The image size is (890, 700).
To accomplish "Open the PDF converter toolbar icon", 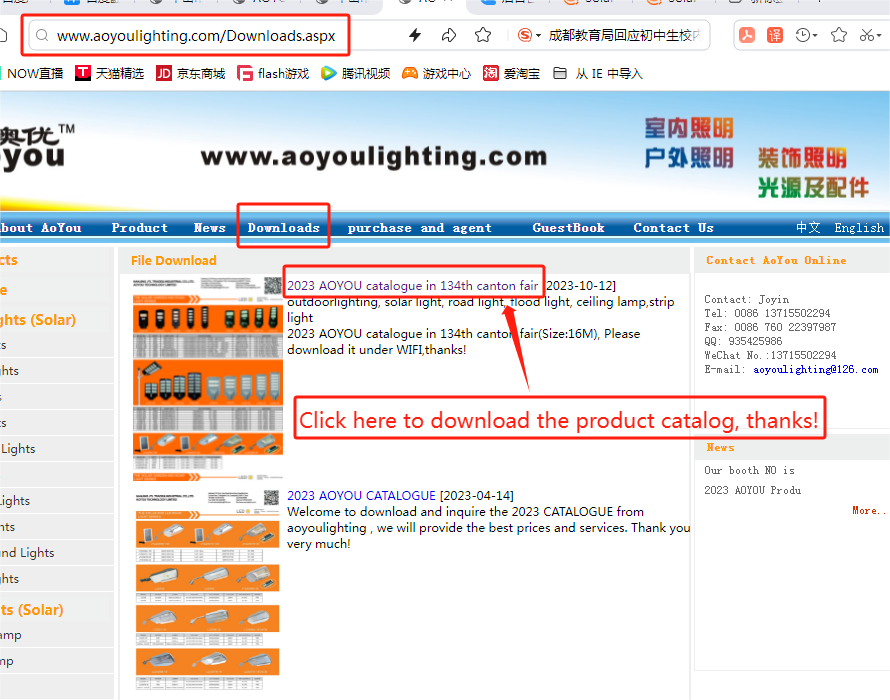I will [x=747, y=36].
